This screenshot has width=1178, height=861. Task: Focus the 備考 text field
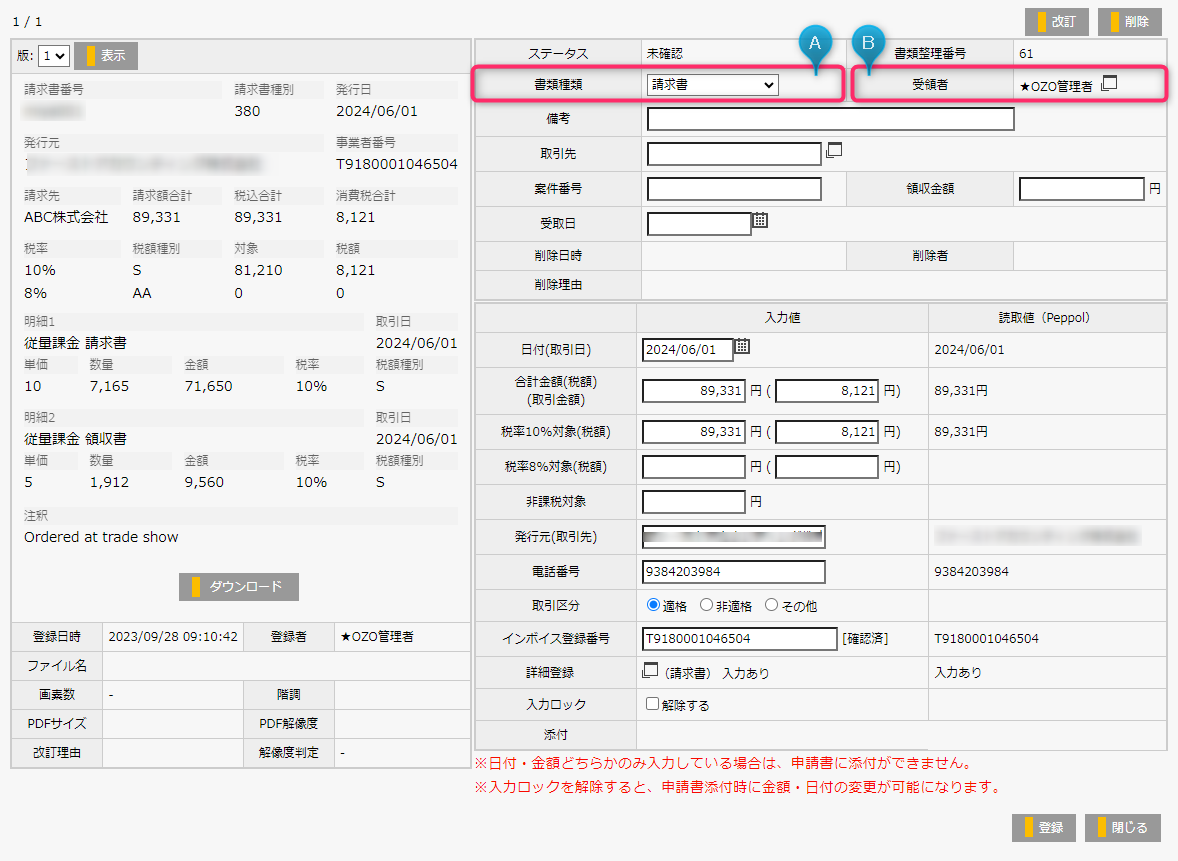(830, 119)
